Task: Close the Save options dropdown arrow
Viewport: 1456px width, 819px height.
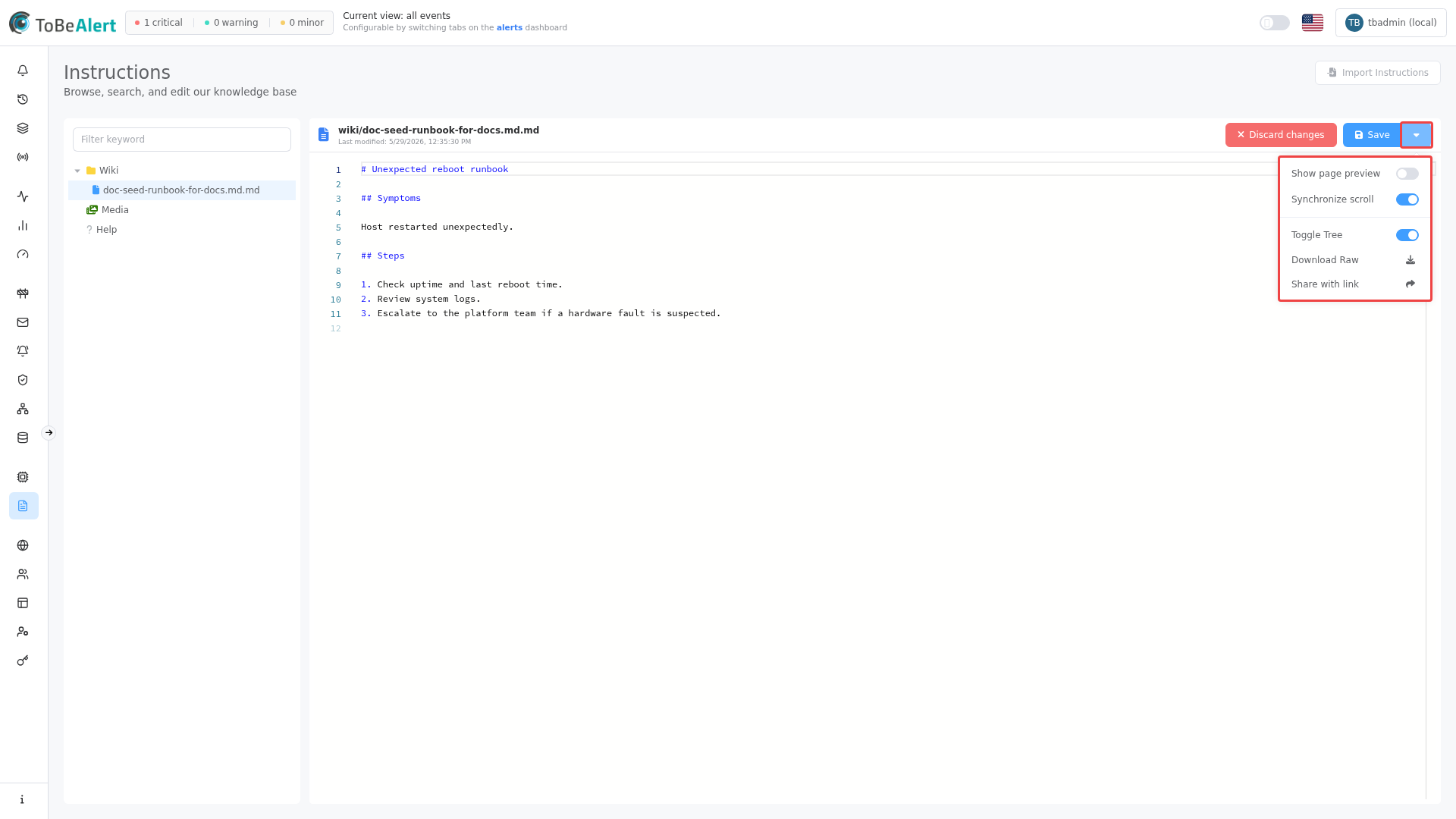Action: (1417, 135)
